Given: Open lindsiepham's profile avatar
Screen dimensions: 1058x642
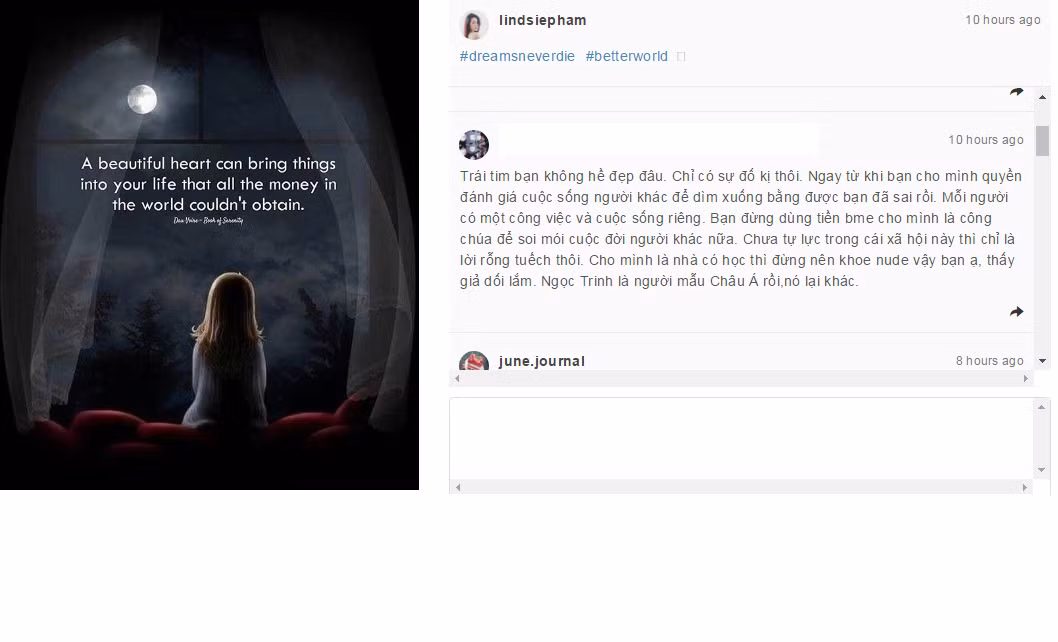Looking at the screenshot, I should [474, 25].
